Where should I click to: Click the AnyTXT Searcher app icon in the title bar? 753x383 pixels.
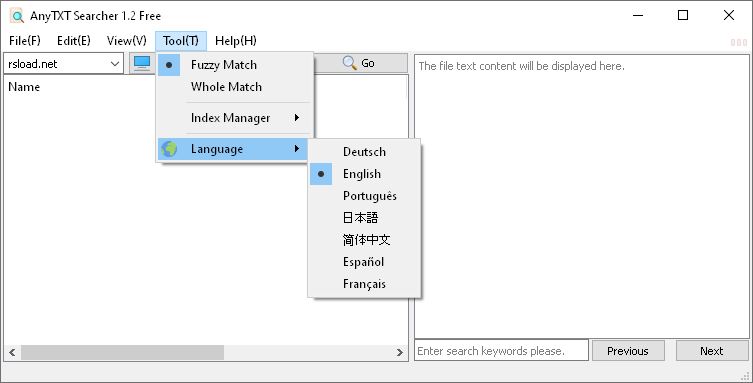(17, 16)
